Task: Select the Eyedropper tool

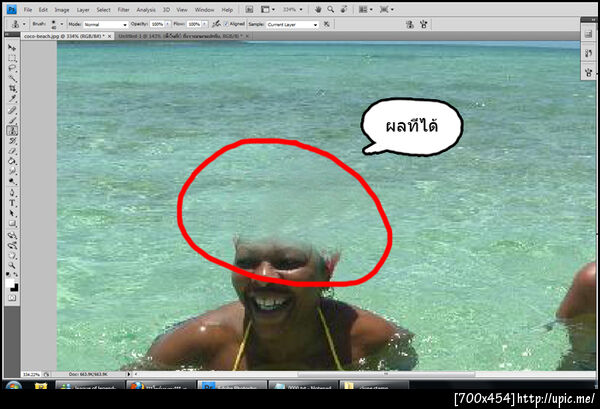Action: point(12,99)
